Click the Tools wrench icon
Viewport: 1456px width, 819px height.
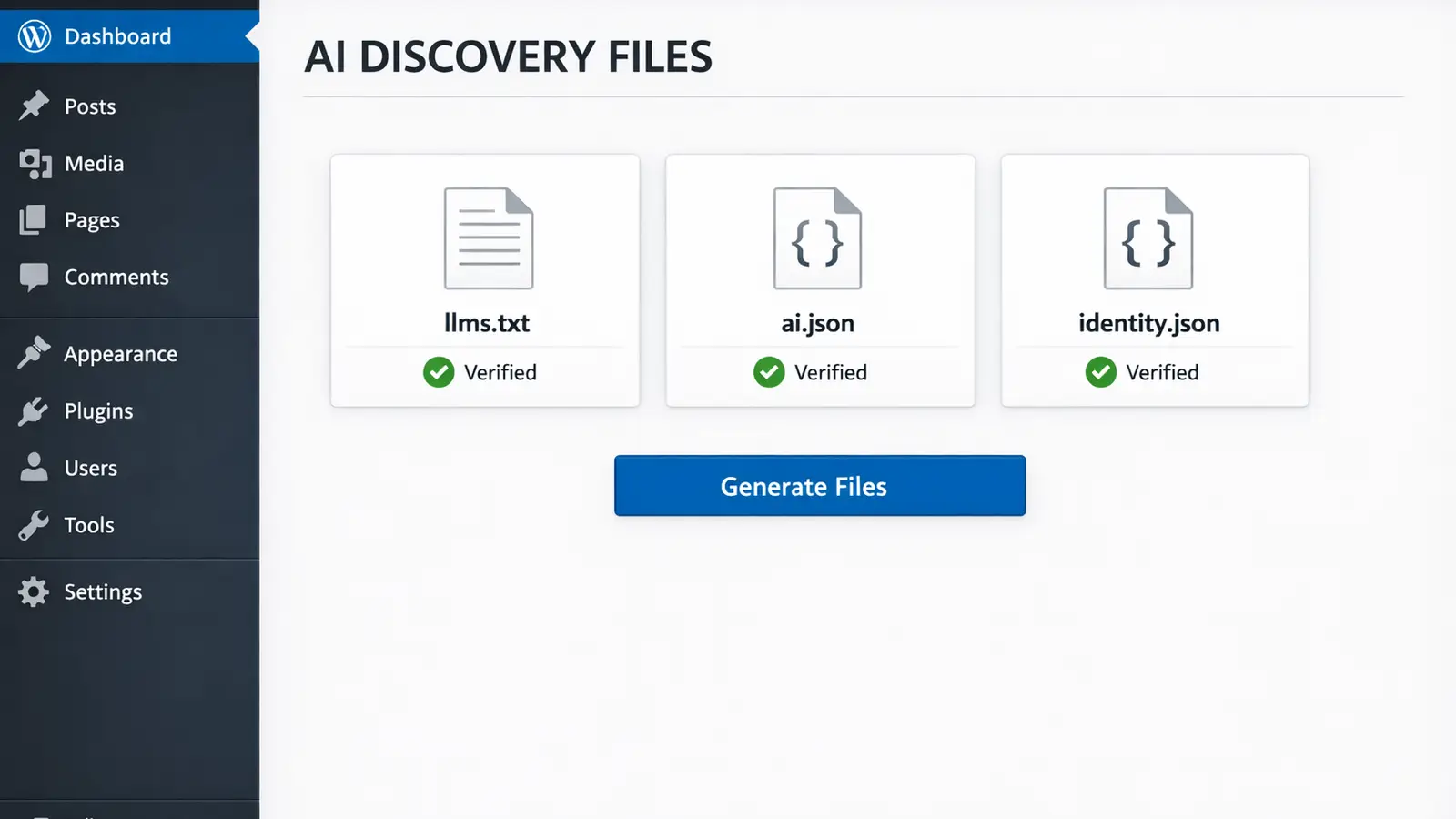click(x=34, y=525)
